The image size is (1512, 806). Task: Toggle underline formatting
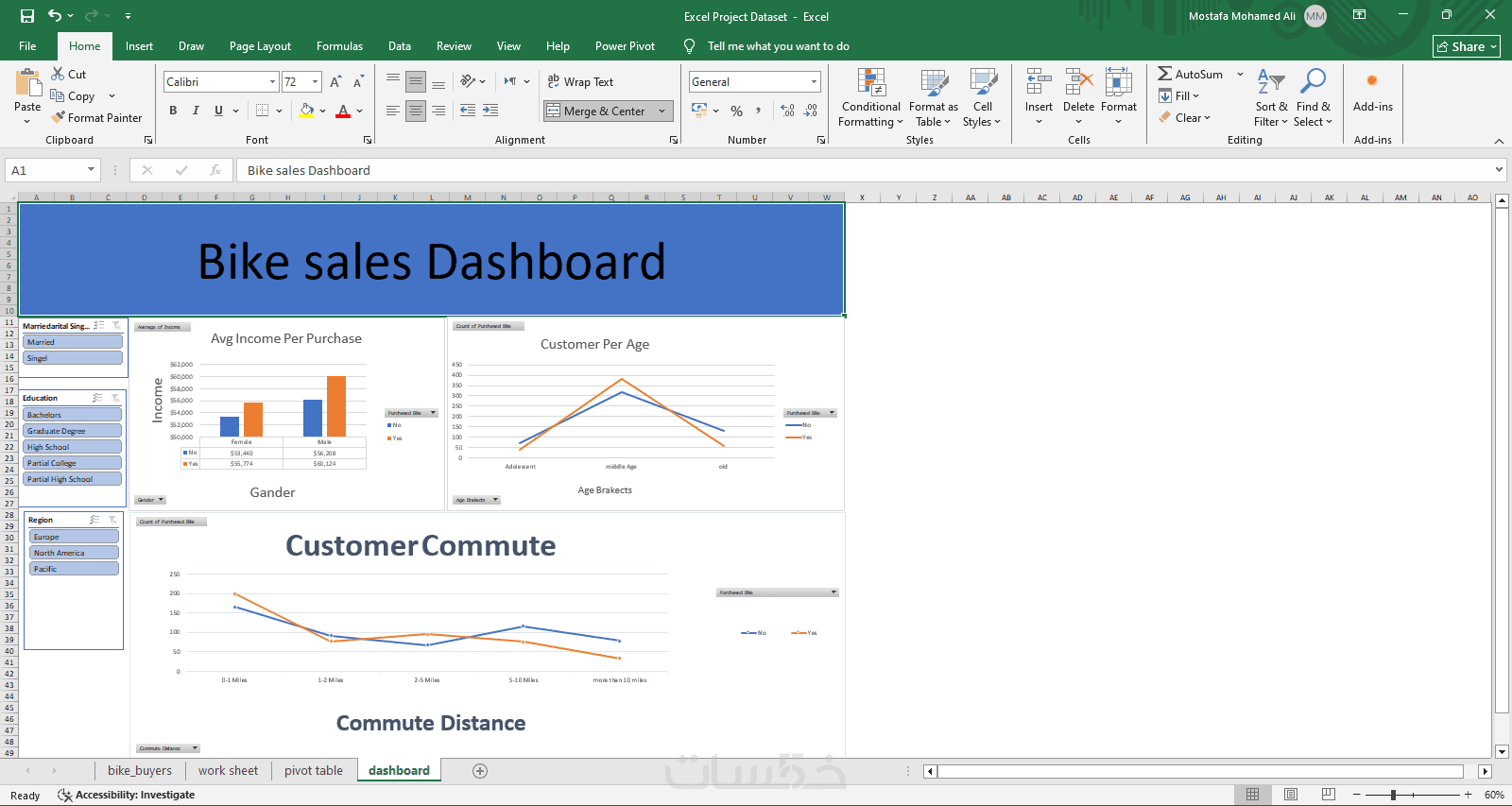[218, 111]
